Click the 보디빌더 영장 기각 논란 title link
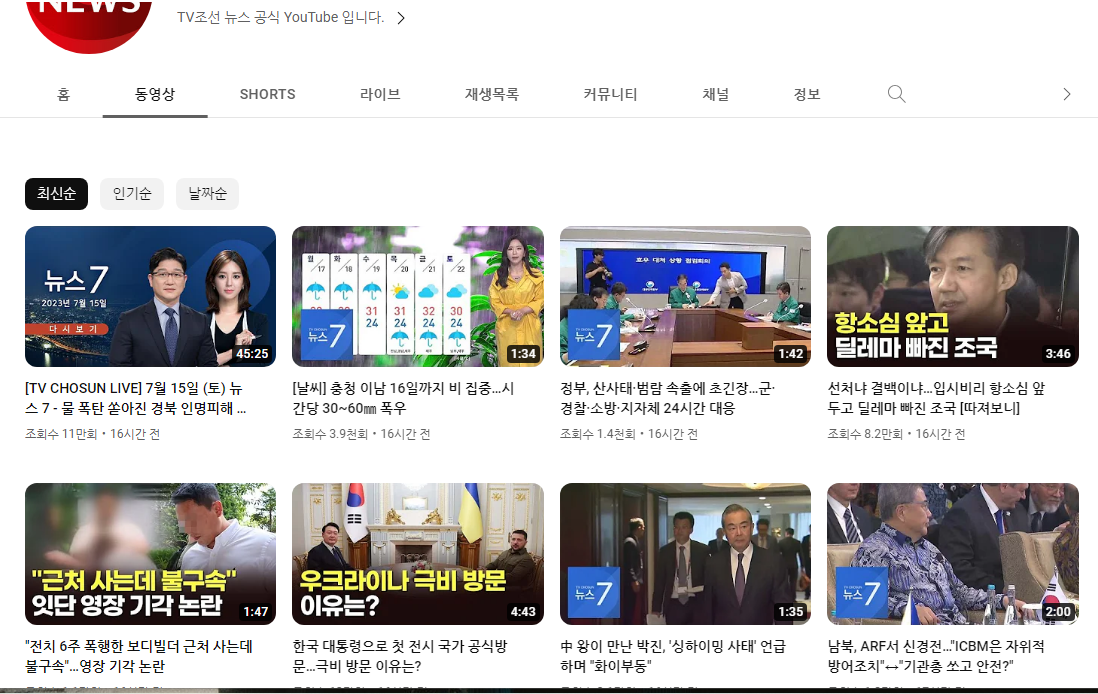Screen dimensions: 1098x694 [x=138, y=656]
